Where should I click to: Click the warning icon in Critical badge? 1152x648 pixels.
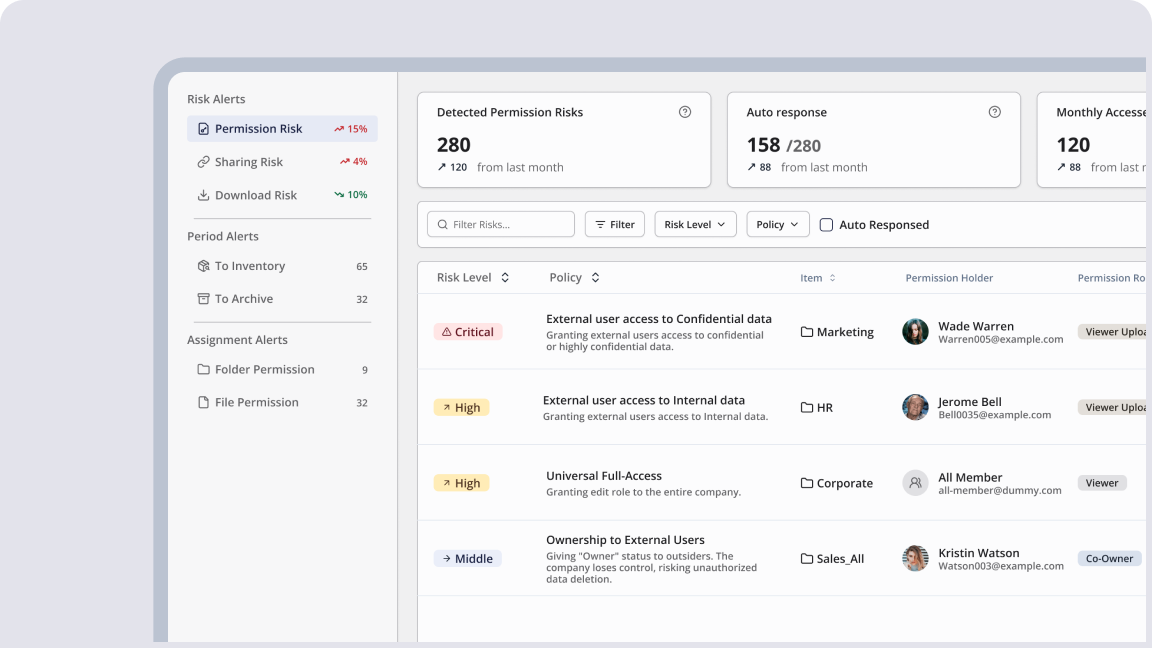[x=447, y=332]
